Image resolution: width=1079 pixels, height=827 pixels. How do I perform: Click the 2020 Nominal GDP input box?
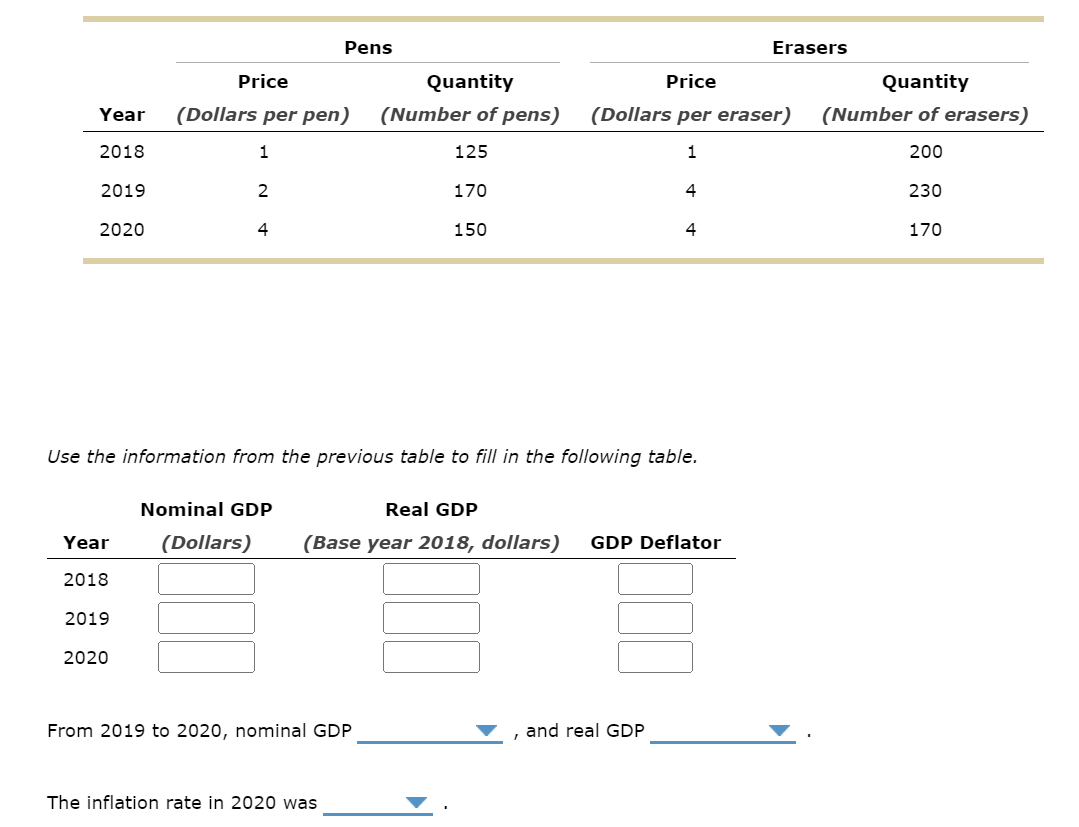click(205, 657)
